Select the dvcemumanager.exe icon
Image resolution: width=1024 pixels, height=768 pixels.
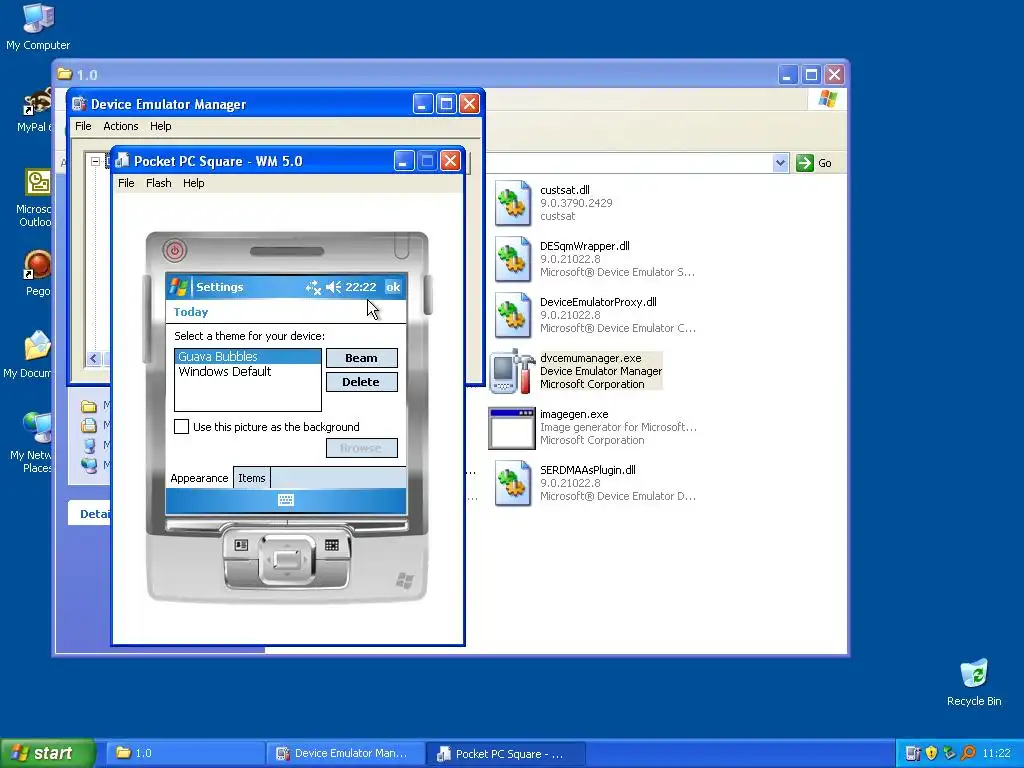coord(512,371)
